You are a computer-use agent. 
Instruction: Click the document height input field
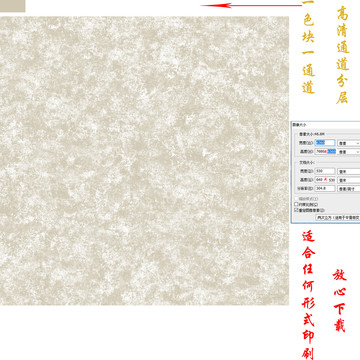pos(325,180)
